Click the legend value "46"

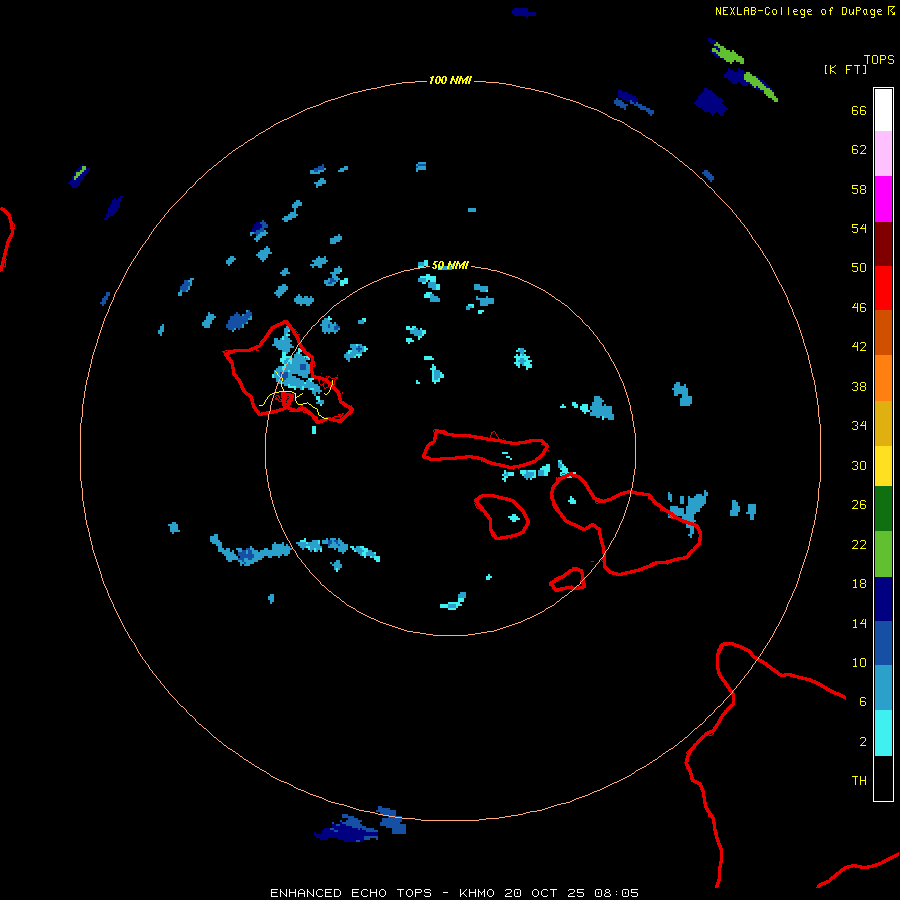pyautogui.click(x=859, y=308)
